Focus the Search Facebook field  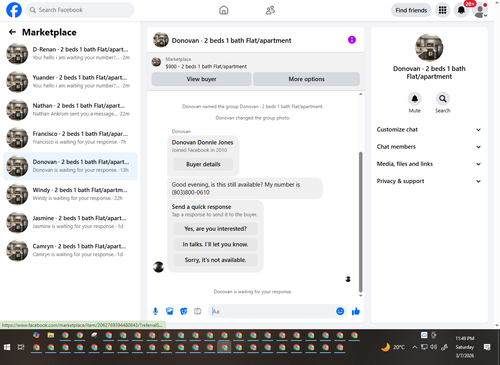click(80, 10)
